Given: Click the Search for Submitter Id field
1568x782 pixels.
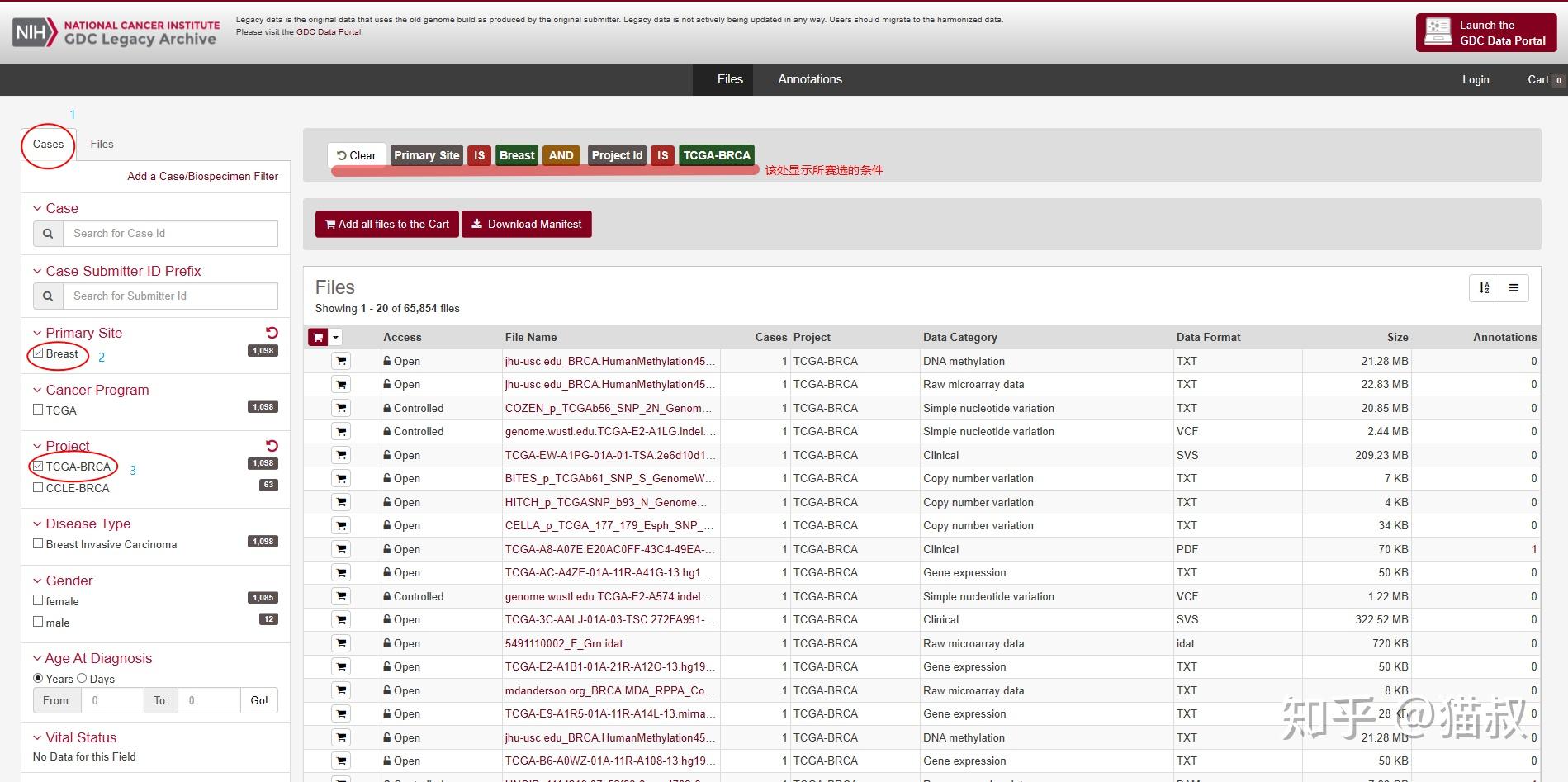Looking at the screenshot, I should (x=170, y=296).
